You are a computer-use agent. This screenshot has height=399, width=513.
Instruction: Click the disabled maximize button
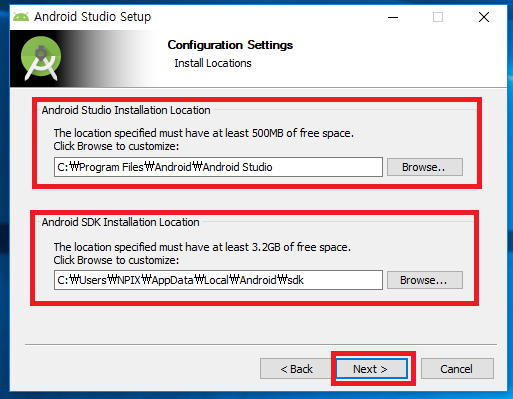point(438,17)
